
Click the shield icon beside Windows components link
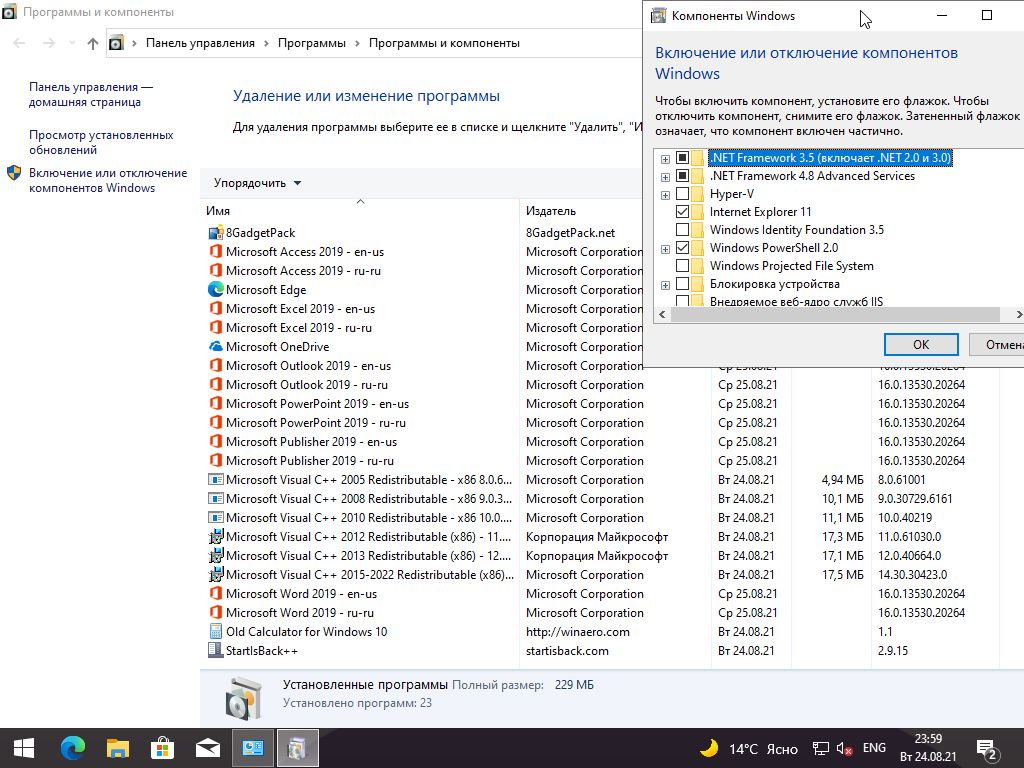coord(14,173)
